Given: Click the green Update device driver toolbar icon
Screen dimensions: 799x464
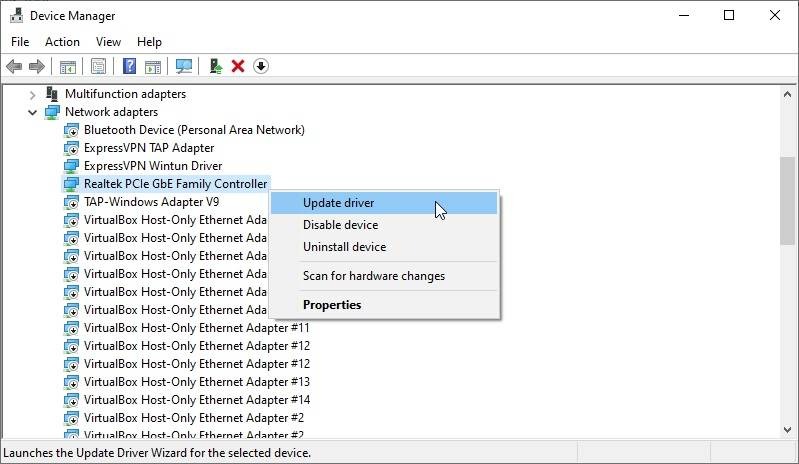Looking at the screenshot, I should pos(216,66).
